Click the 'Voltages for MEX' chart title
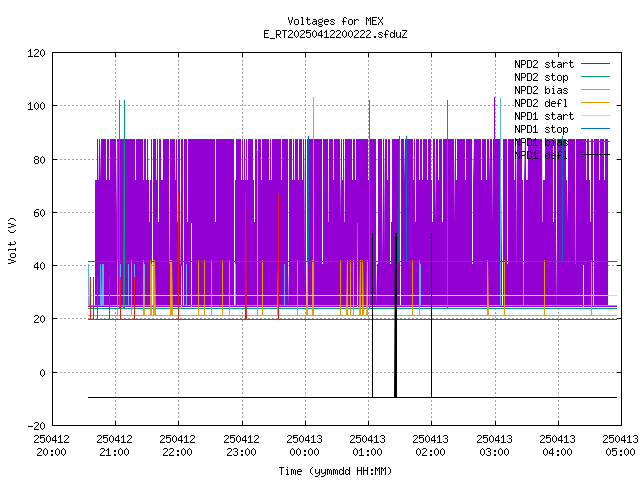The image size is (640, 480). (335, 21)
